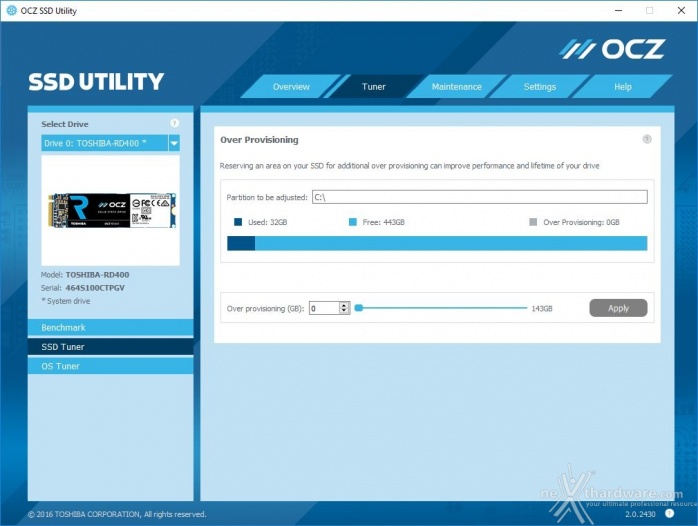The width and height of the screenshot is (698, 526).
Task: Click the disk usage bar
Action: (437, 243)
